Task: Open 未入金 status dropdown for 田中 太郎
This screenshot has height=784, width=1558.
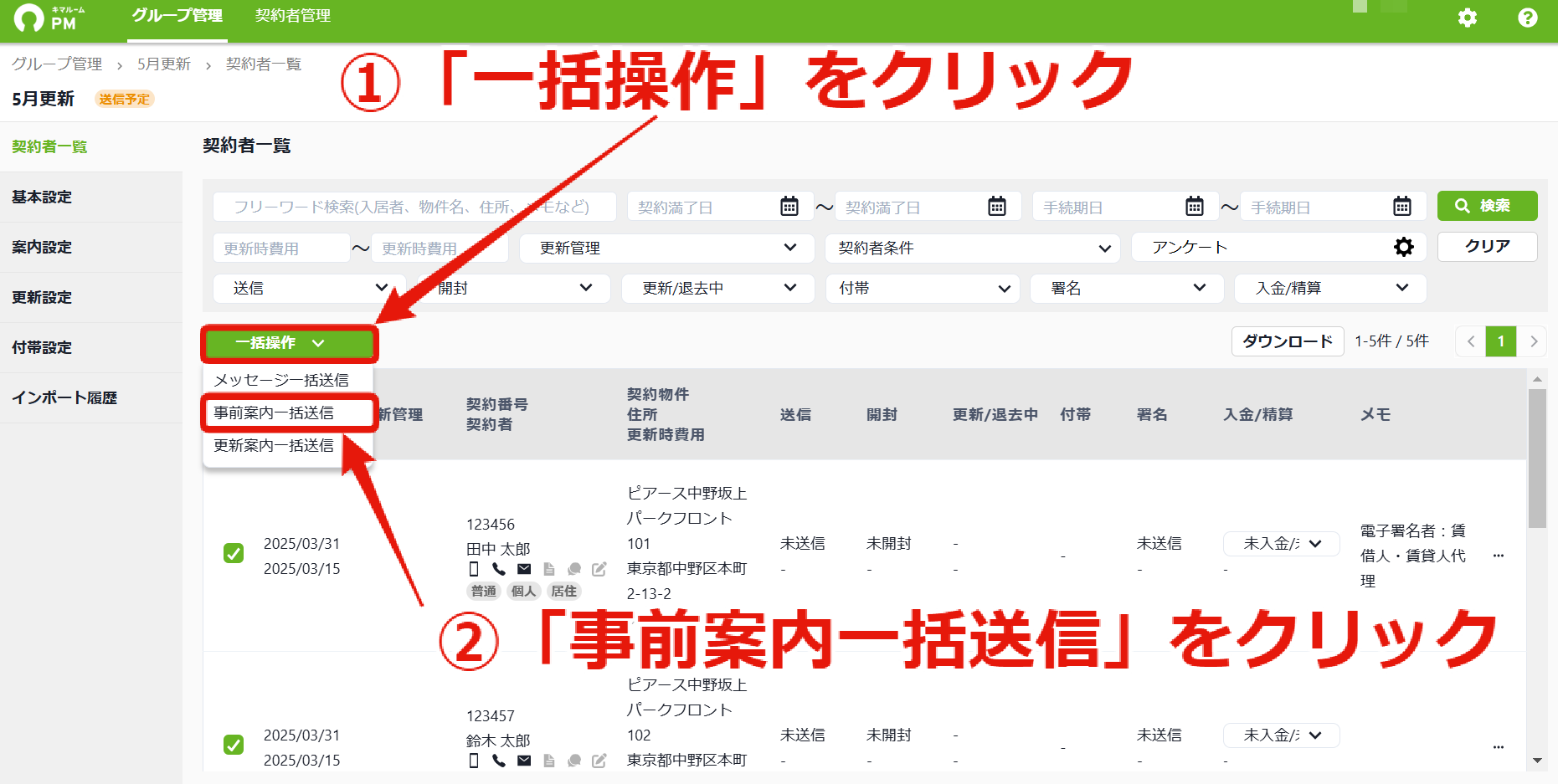Action: click(x=1281, y=544)
